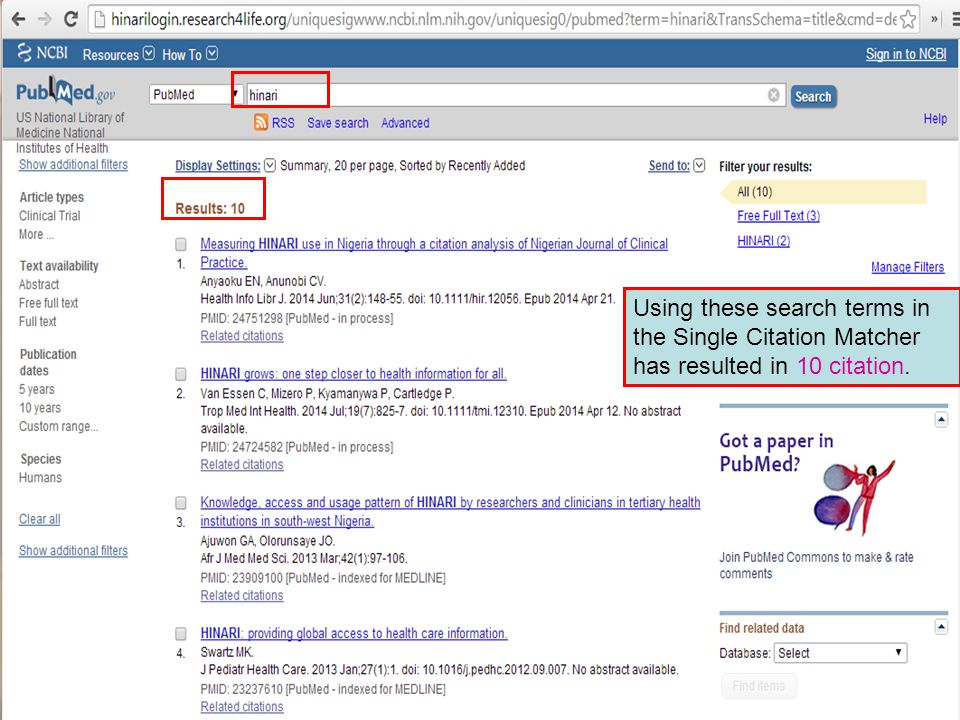Click the Results: 10 count text
This screenshot has width=960, height=720.
click(210, 208)
